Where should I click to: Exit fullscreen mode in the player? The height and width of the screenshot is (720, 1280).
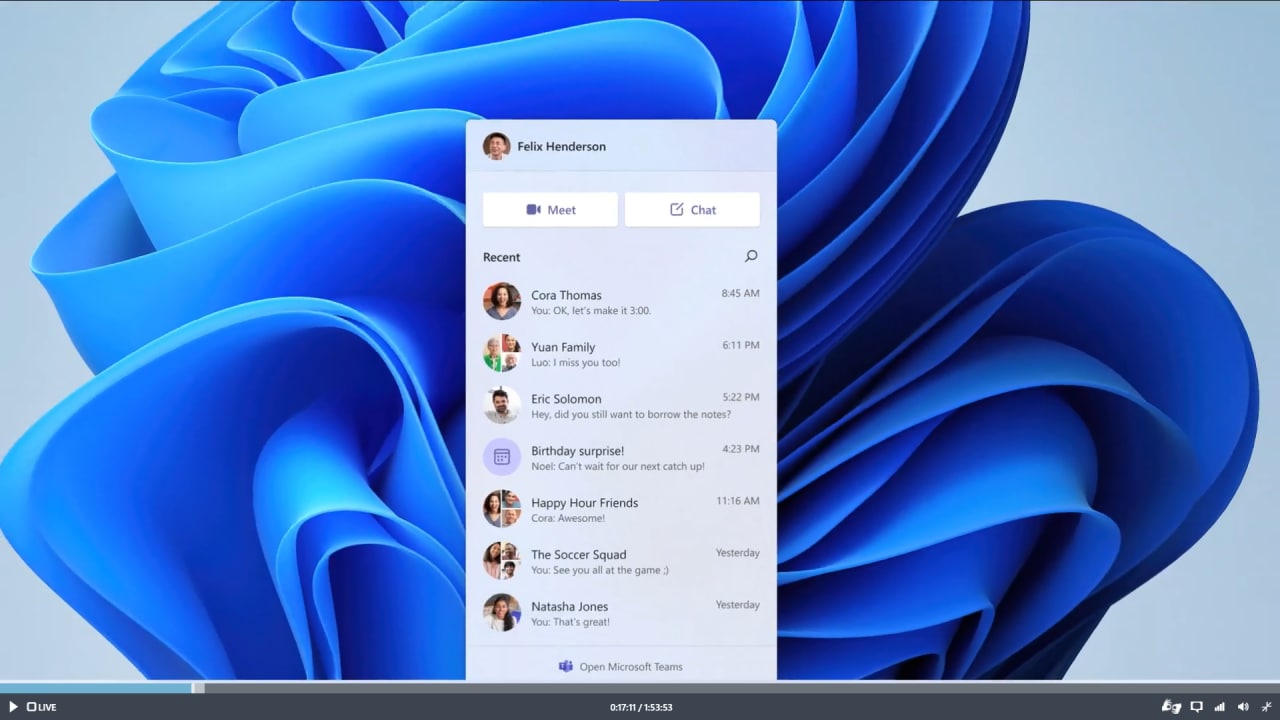click(x=1266, y=707)
